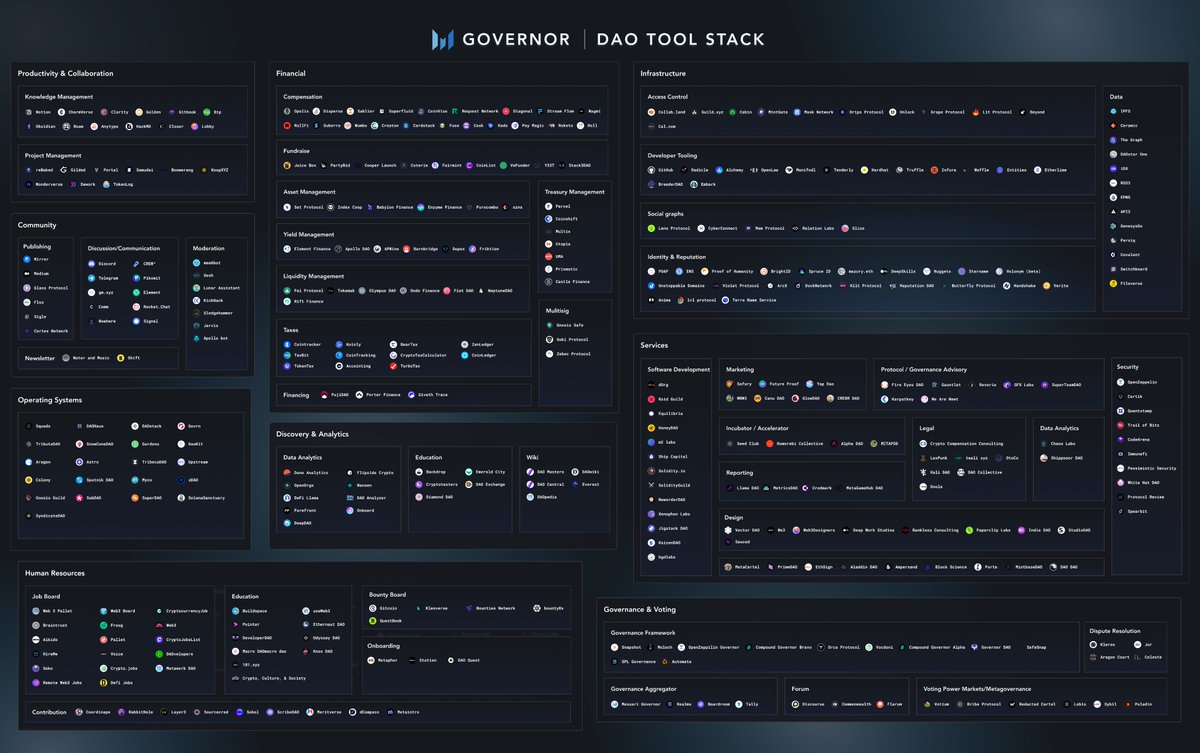Click the Discord logo icon

(91, 263)
